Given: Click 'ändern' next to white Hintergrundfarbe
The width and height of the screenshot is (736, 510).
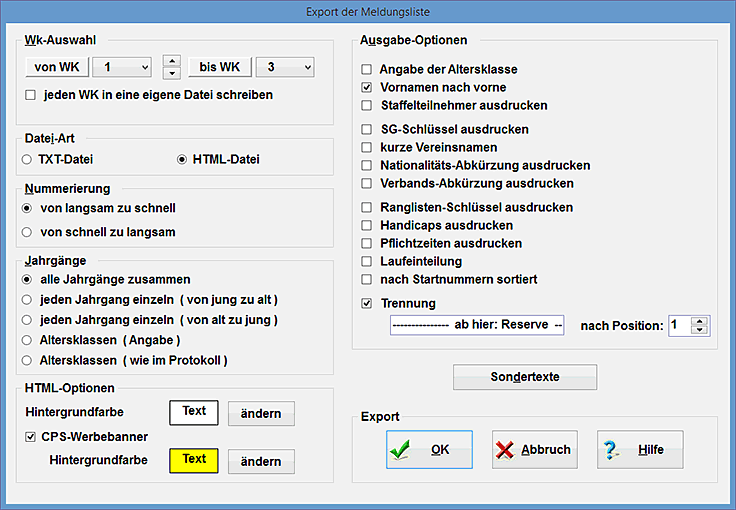Looking at the screenshot, I should tap(261, 413).
